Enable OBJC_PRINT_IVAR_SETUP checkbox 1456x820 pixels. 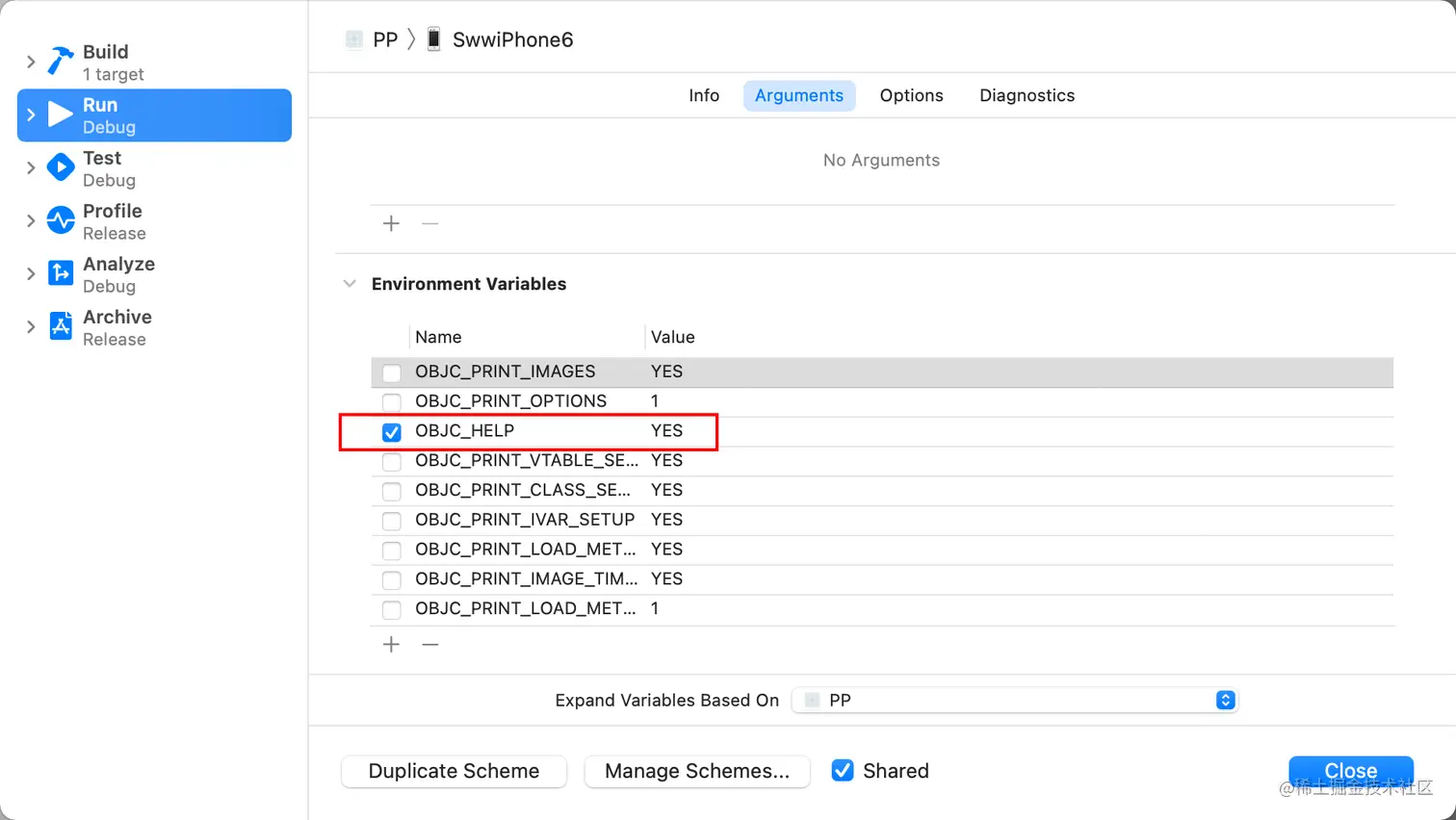coord(392,522)
